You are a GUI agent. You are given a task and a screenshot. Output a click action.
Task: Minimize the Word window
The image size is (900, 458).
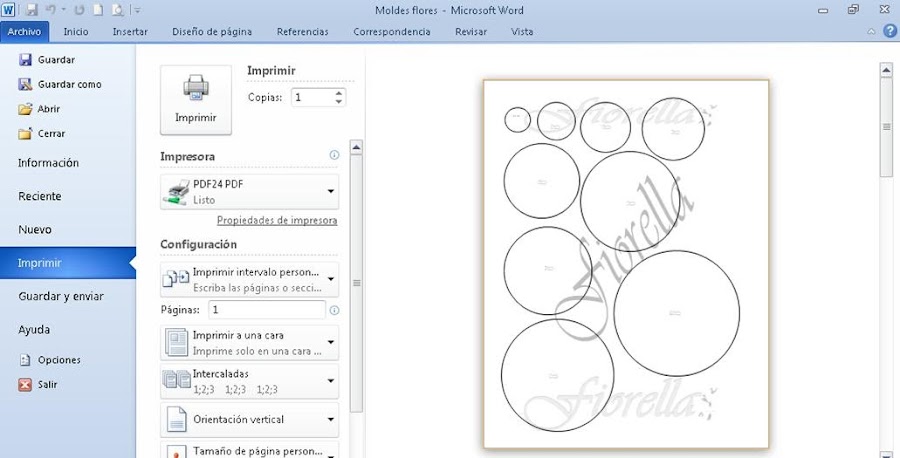point(823,10)
